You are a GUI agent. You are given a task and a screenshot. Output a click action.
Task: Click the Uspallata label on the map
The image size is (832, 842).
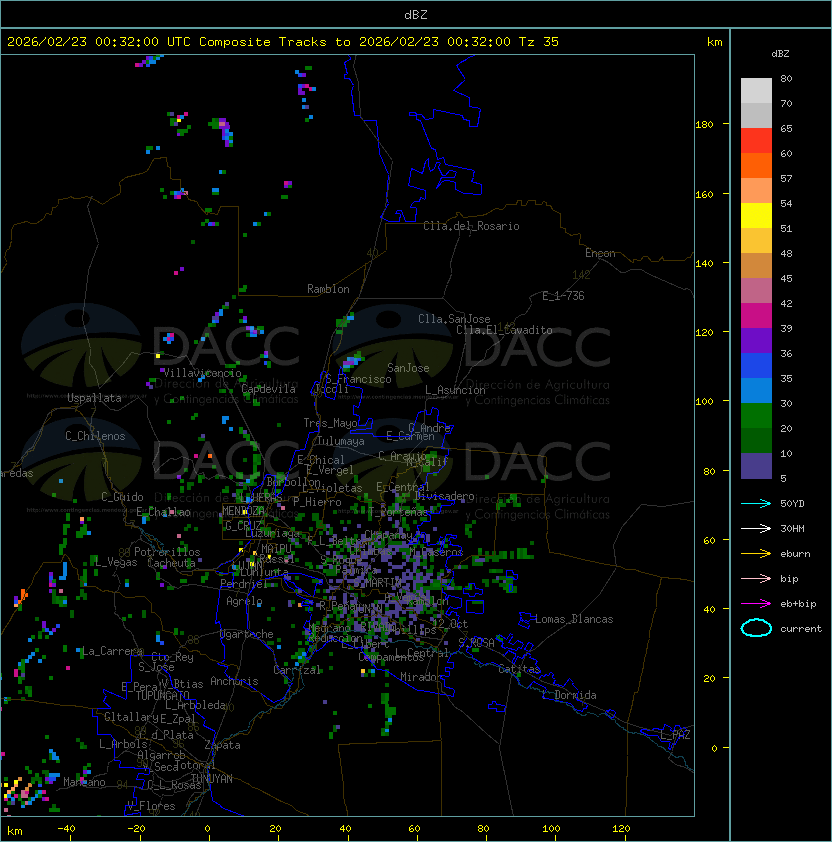(x=94, y=398)
